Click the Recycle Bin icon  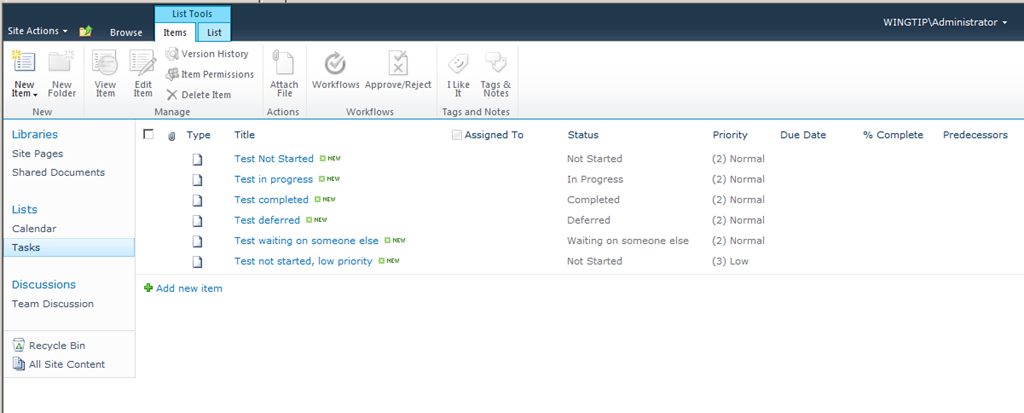click(19, 346)
